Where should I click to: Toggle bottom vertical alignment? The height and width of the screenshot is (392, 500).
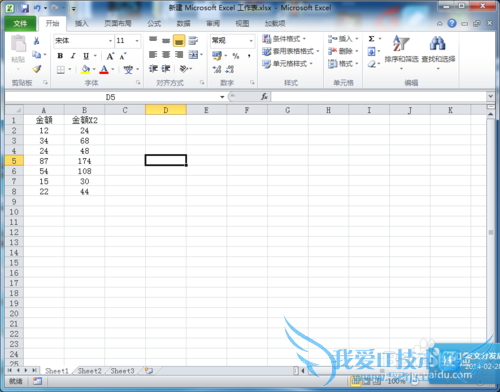coord(179,40)
